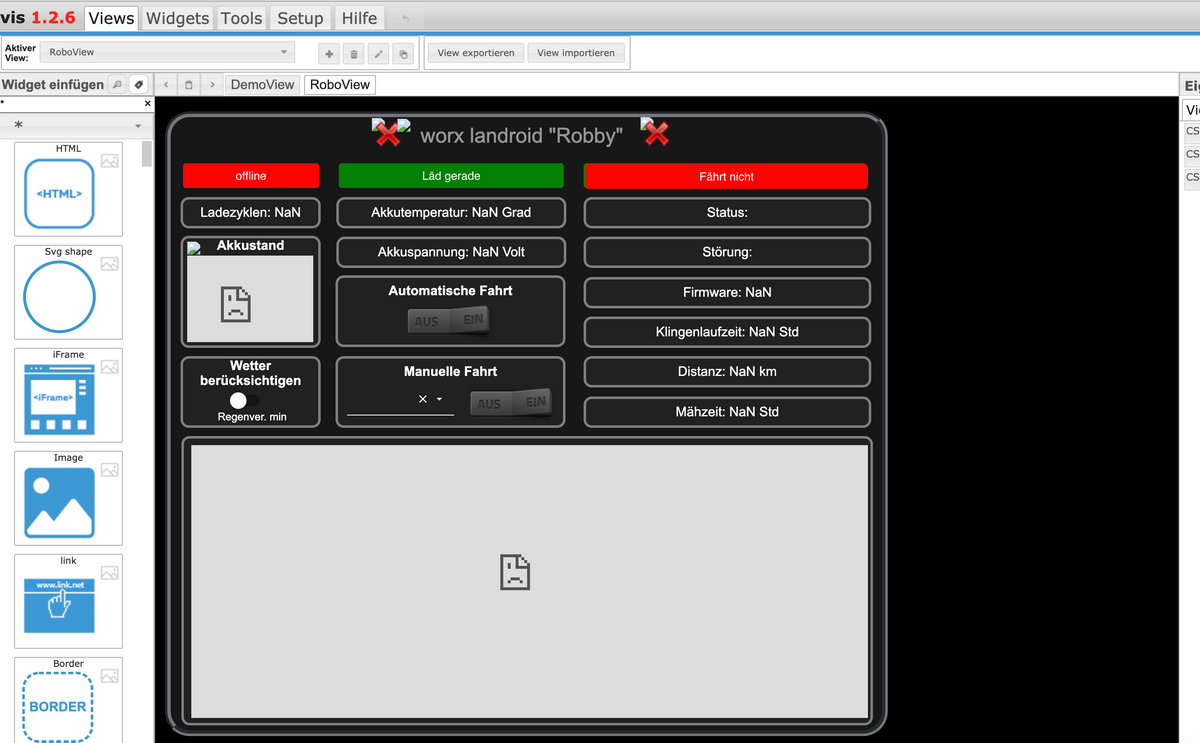The width and height of the screenshot is (1200, 743).
Task: Select the Image widget icon
Action: point(59,503)
